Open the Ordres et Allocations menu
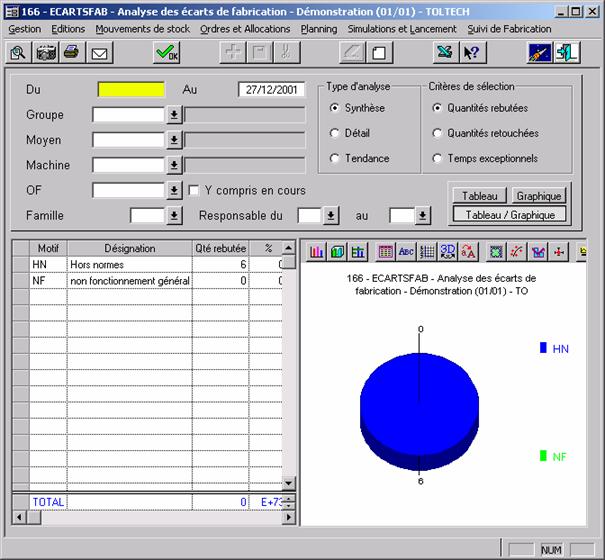605x560 pixels. click(245, 29)
